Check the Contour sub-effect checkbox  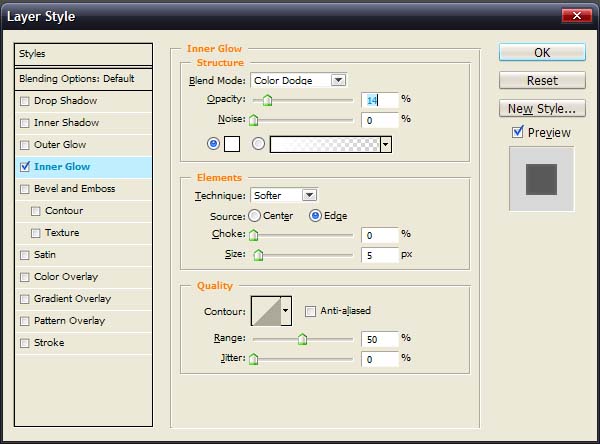(36, 211)
